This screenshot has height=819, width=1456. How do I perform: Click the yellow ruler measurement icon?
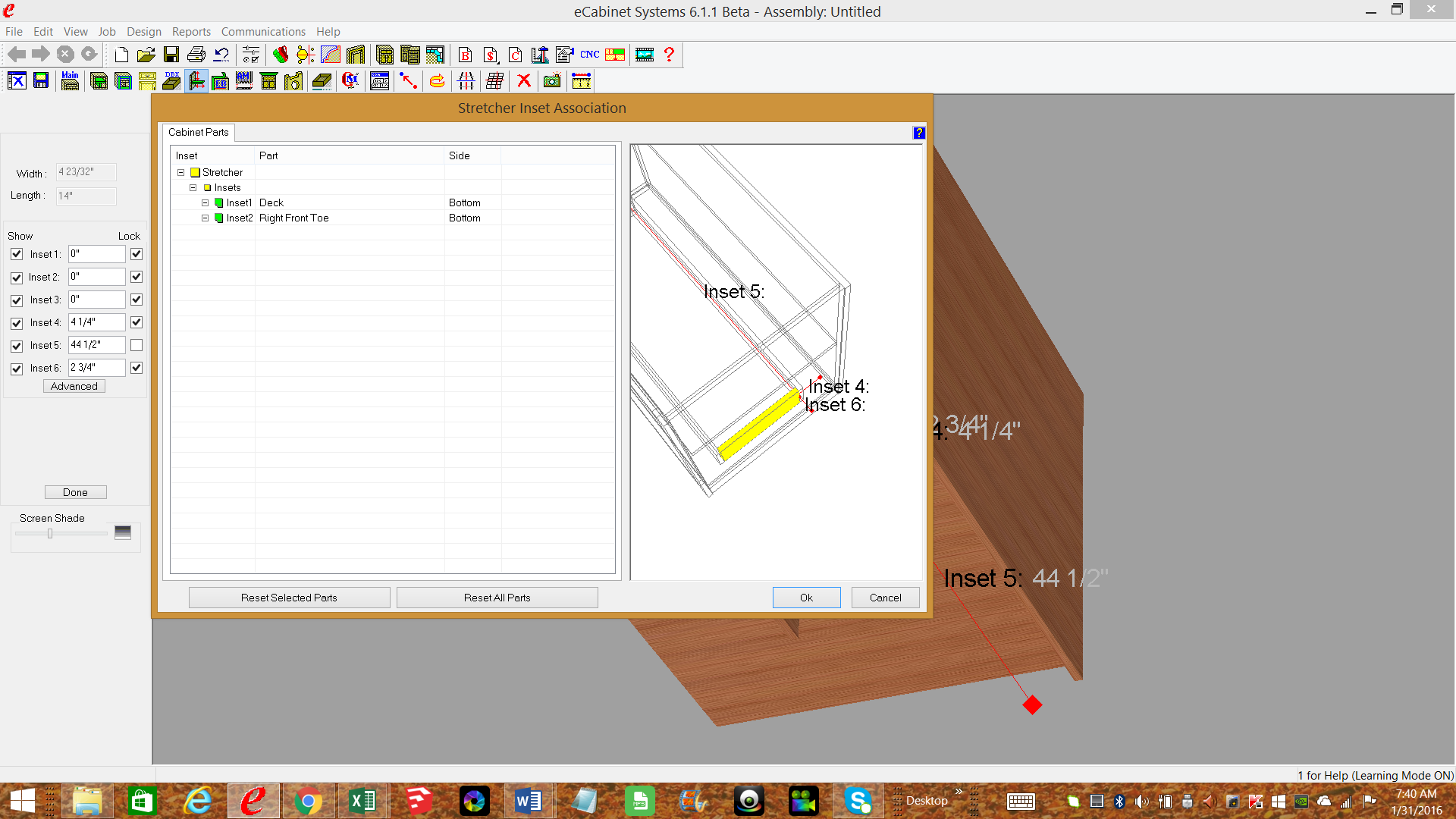[x=581, y=80]
